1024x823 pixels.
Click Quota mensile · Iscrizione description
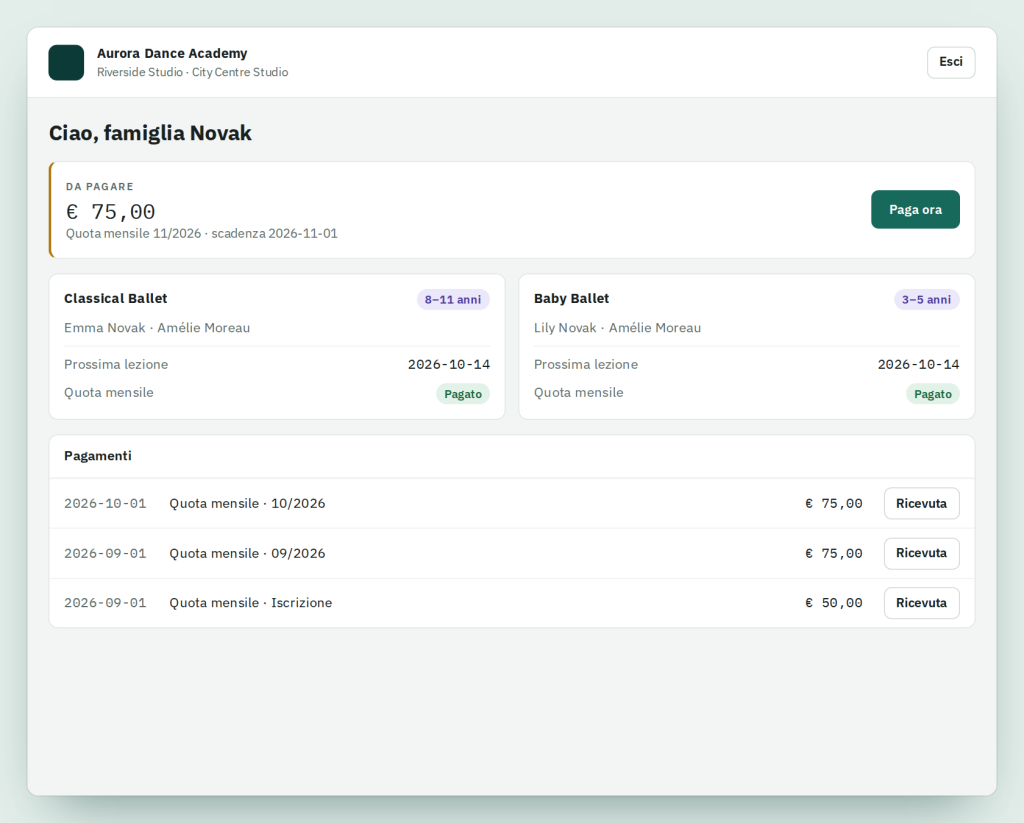[250, 603]
